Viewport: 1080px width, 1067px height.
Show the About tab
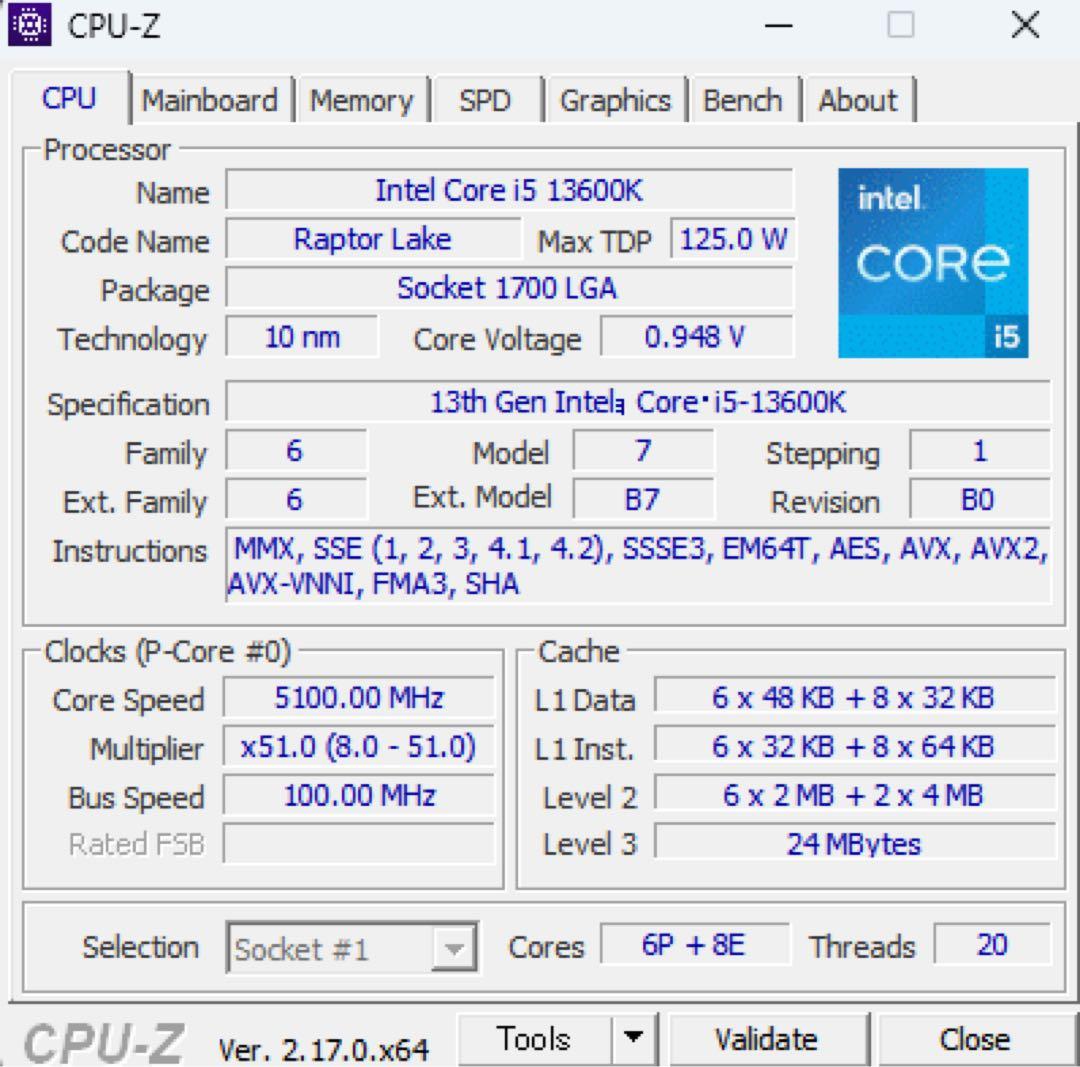[858, 100]
